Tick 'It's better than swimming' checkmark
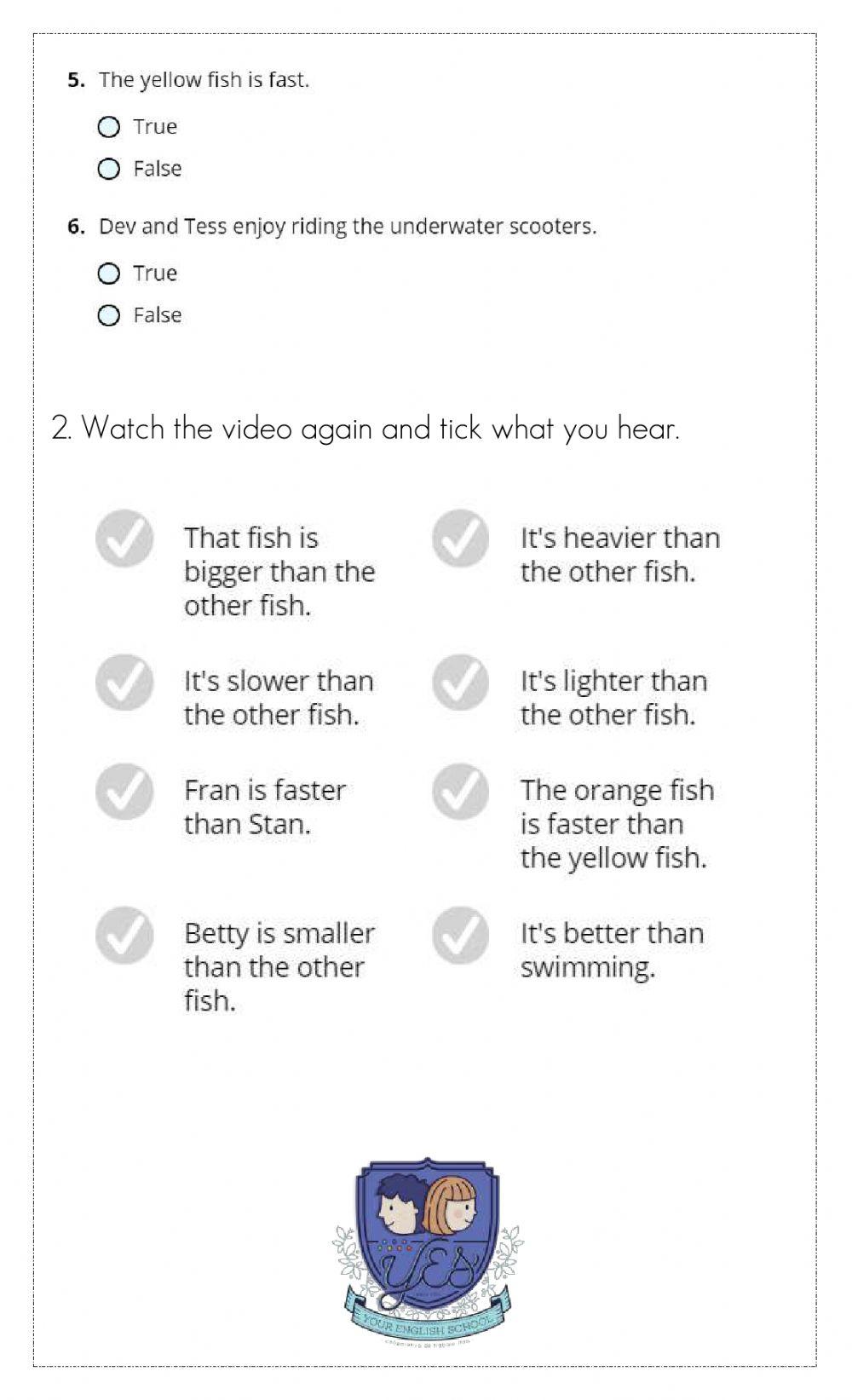Image resolution: width=852 pixels, height=1400 pixels. (461, 934)
